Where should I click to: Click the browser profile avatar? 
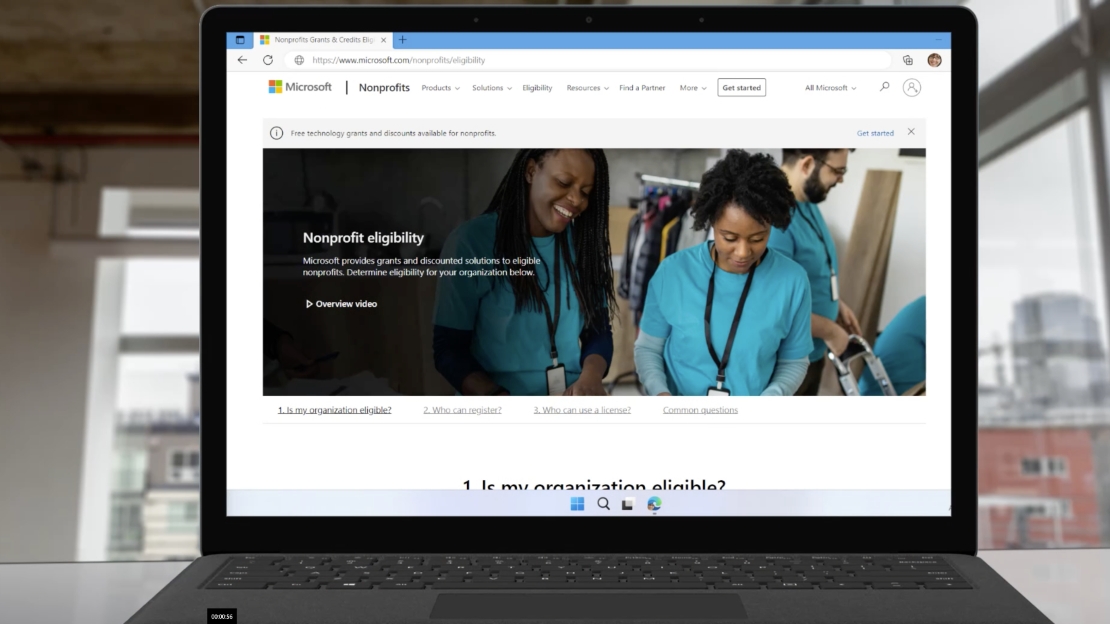tap(934, 60)
